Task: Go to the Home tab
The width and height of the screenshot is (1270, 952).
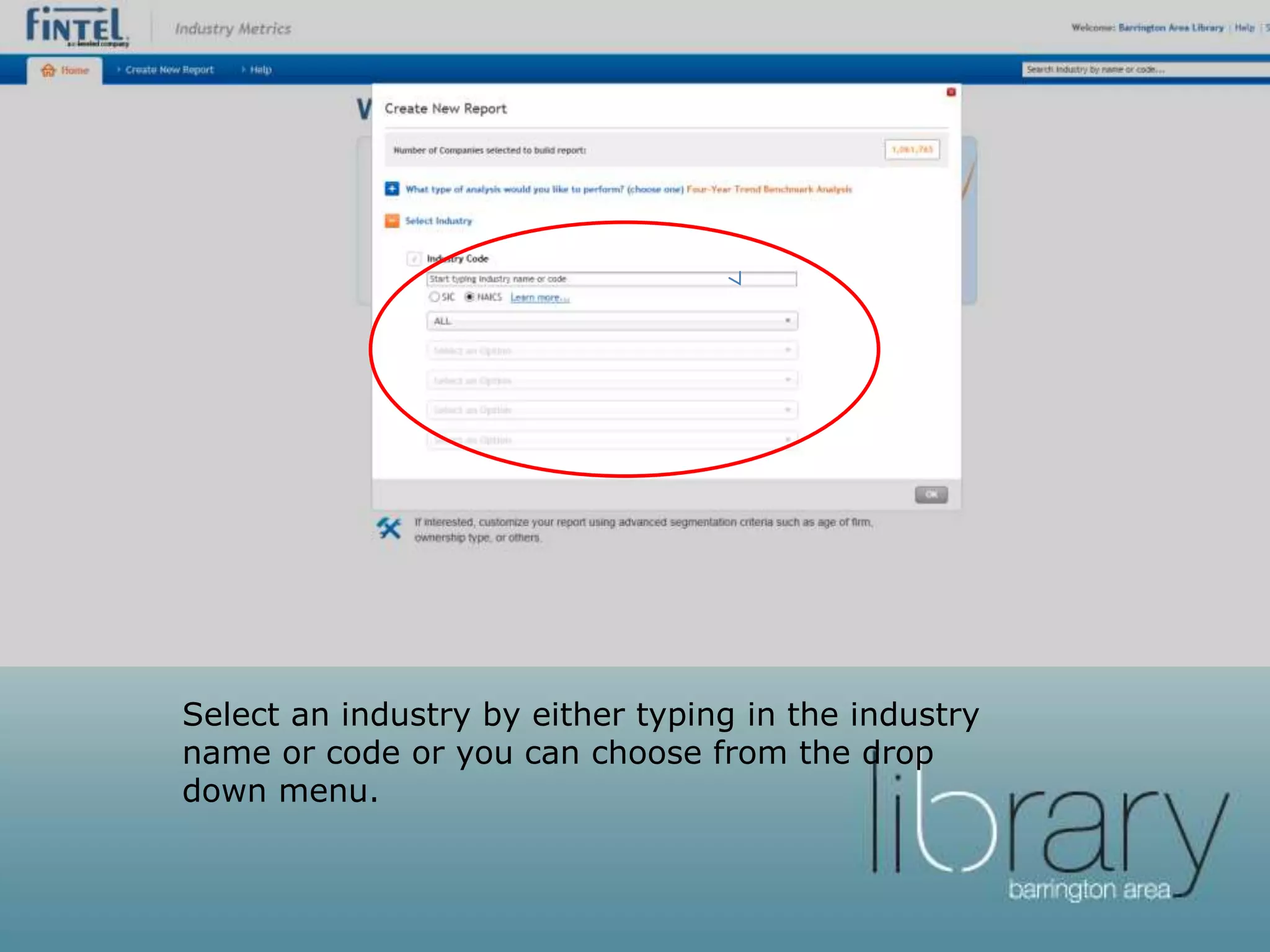Action: click(64, 70)
